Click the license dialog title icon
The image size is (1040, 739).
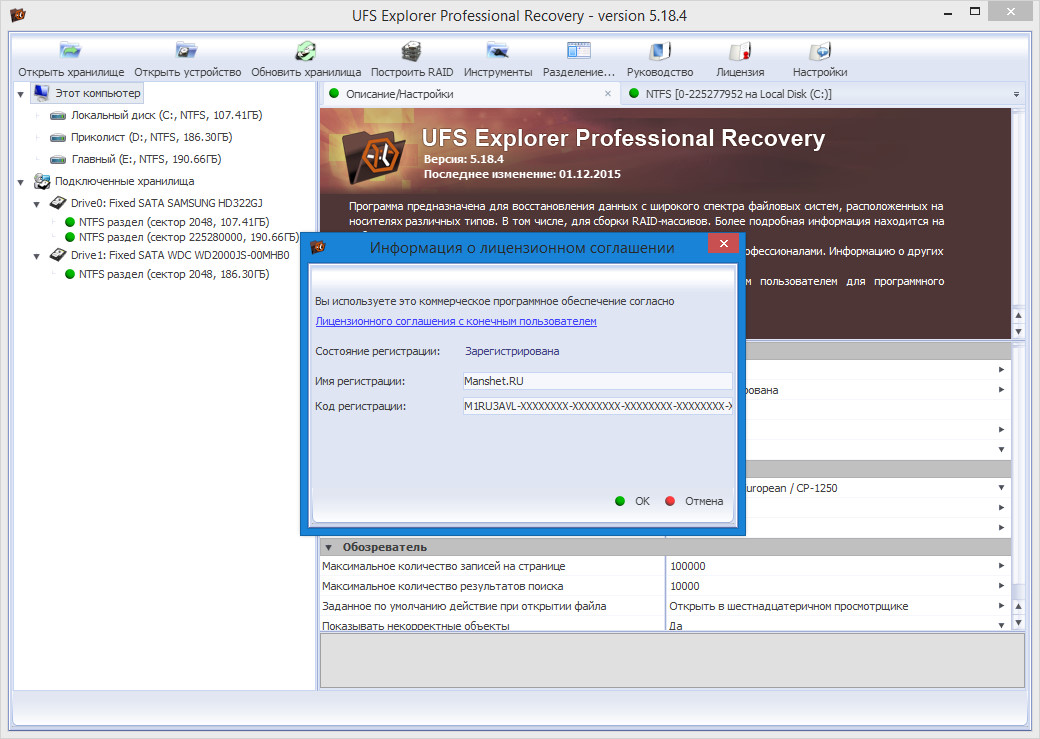point(318,247)
